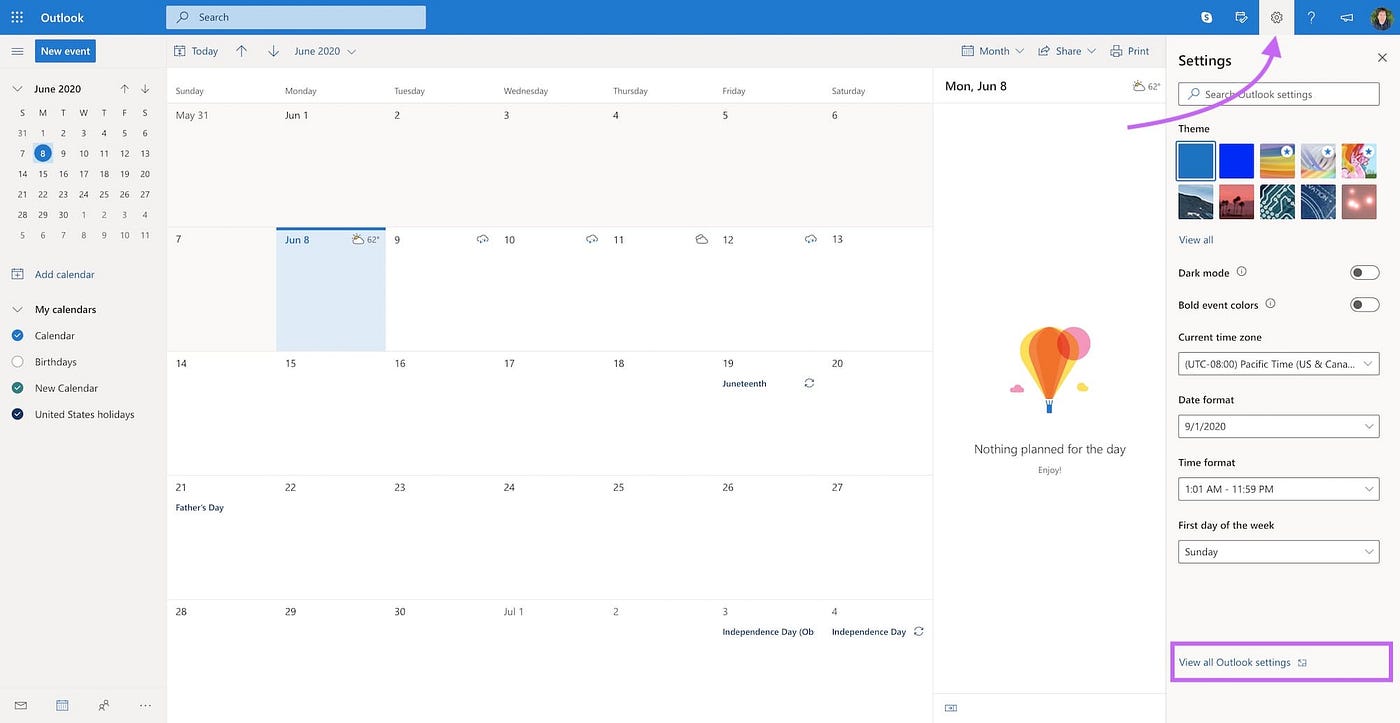Open the Help question mark icon

[1311, 17]
